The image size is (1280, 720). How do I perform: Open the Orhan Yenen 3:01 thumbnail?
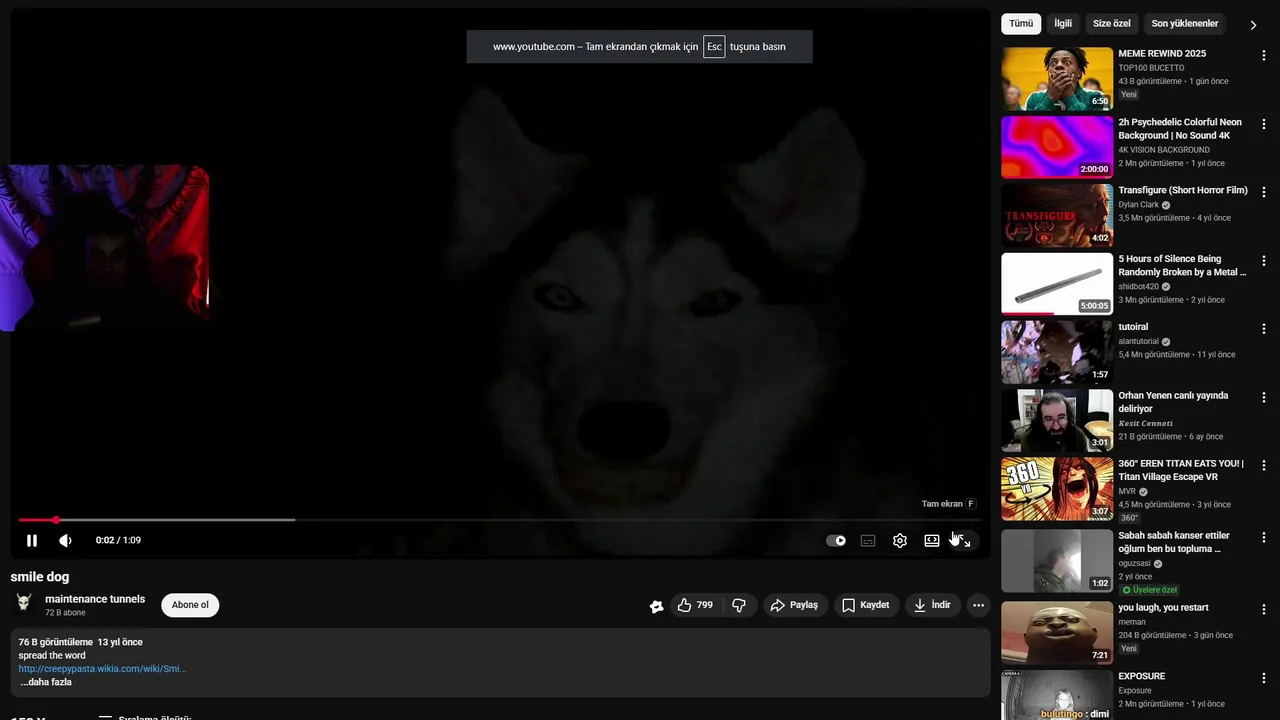tap(1057, 421)
